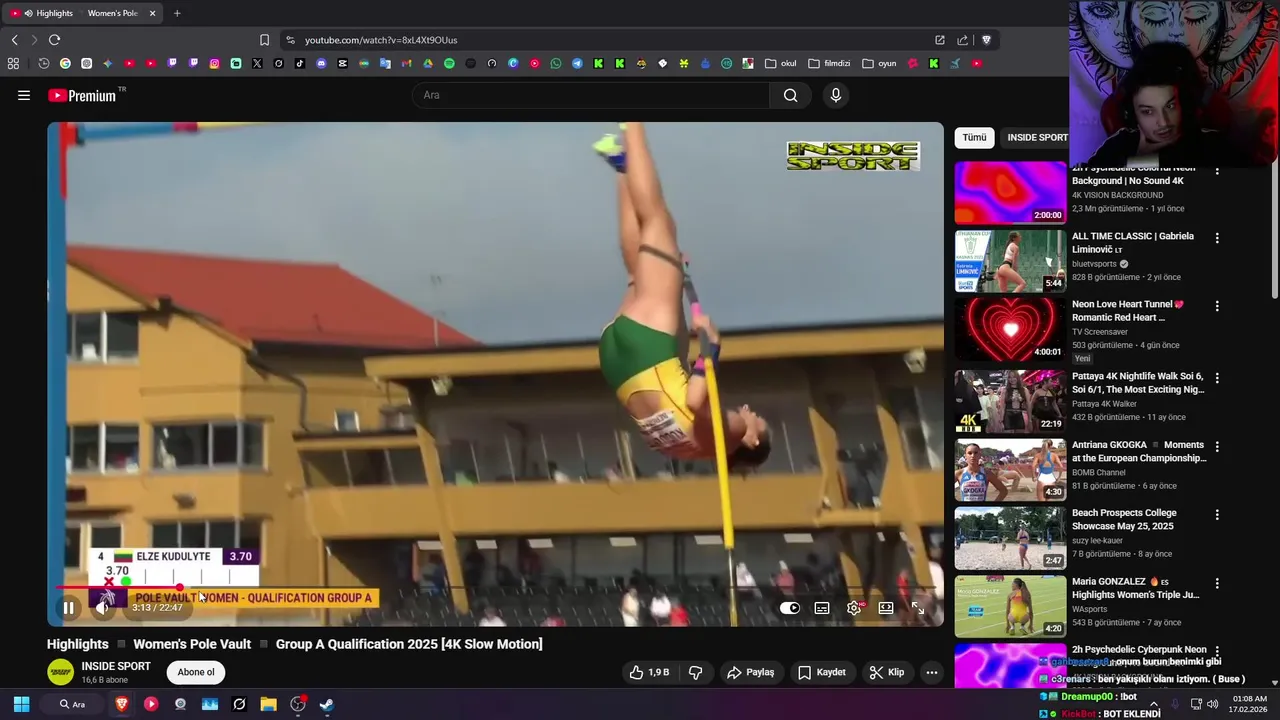Open Maria GONZALEZ Triple Jump highlights thumbnail

pos(1010,605)
